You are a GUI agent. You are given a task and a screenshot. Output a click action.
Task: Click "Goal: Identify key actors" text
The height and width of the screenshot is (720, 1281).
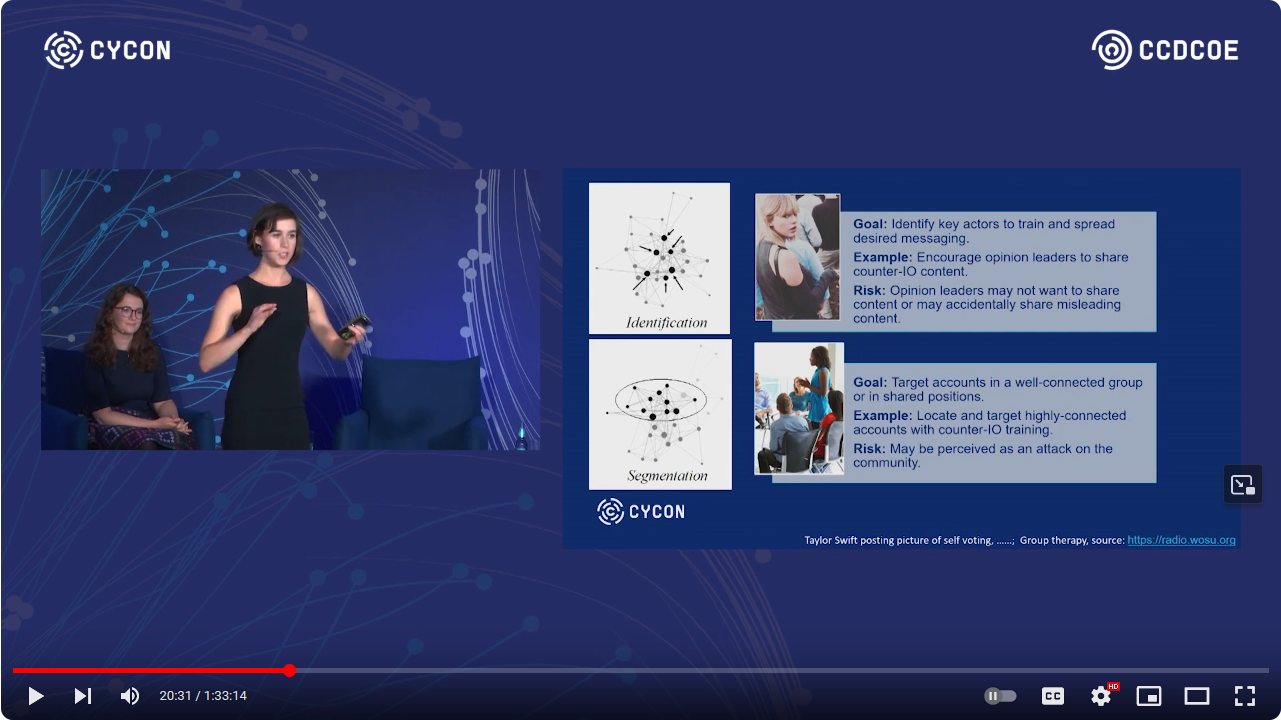(983, 231)
